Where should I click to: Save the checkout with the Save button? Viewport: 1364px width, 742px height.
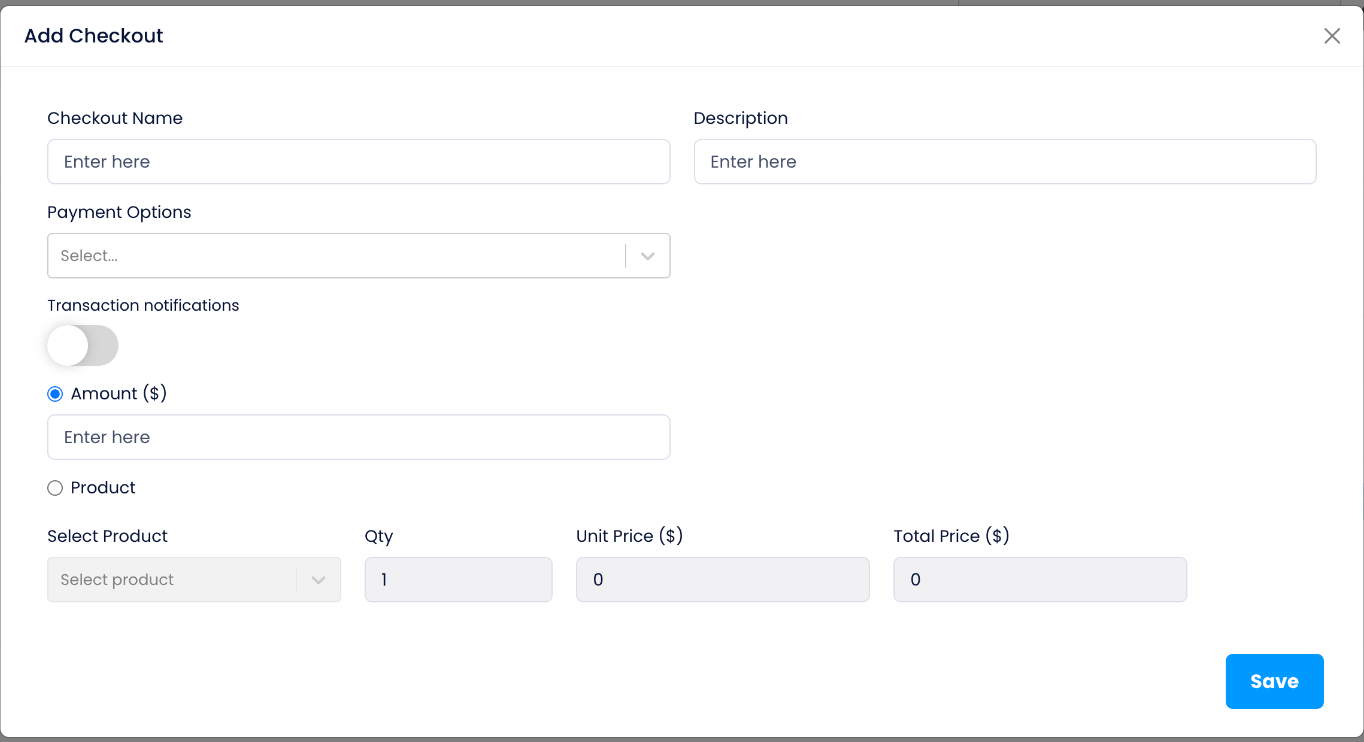coord(1275,682)
